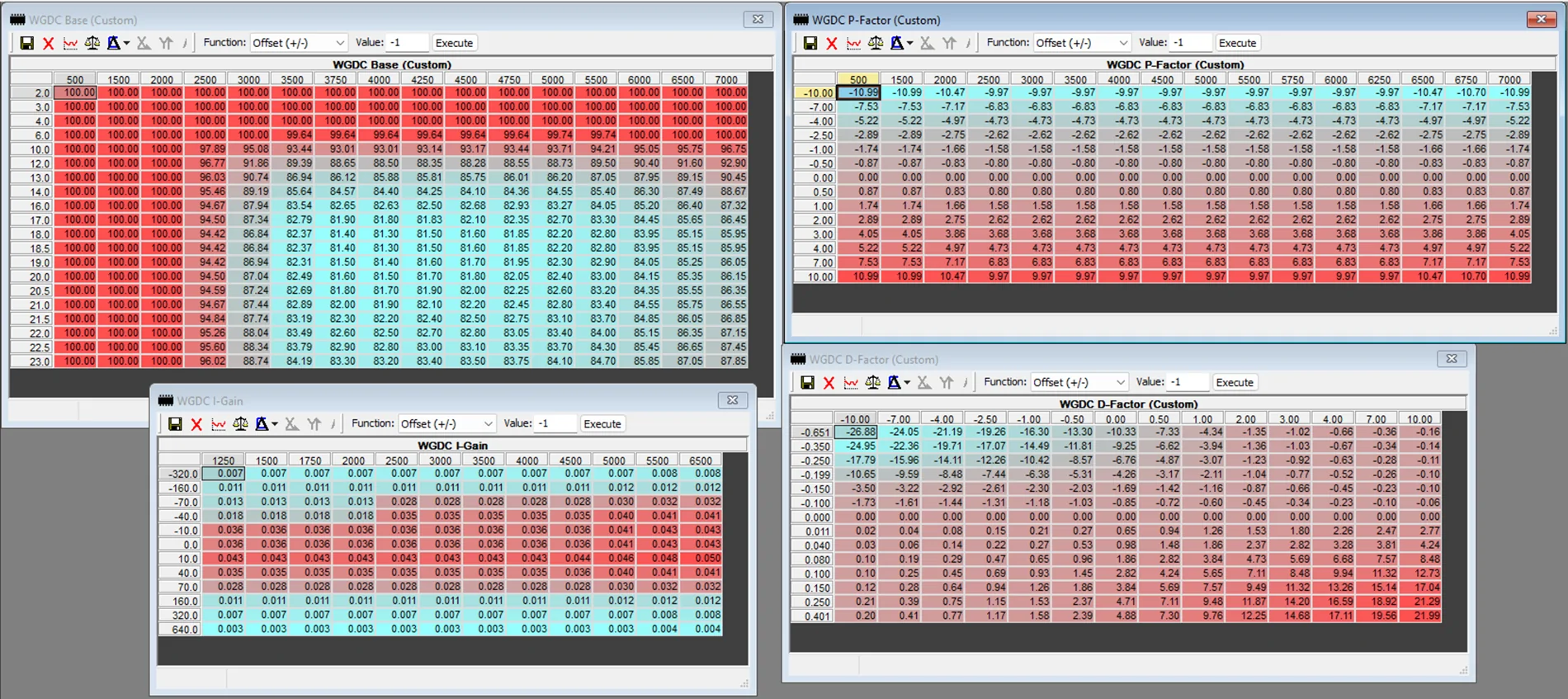Click the red X icon in WGDC I-Gain toolbar

[x=196, y=424]
